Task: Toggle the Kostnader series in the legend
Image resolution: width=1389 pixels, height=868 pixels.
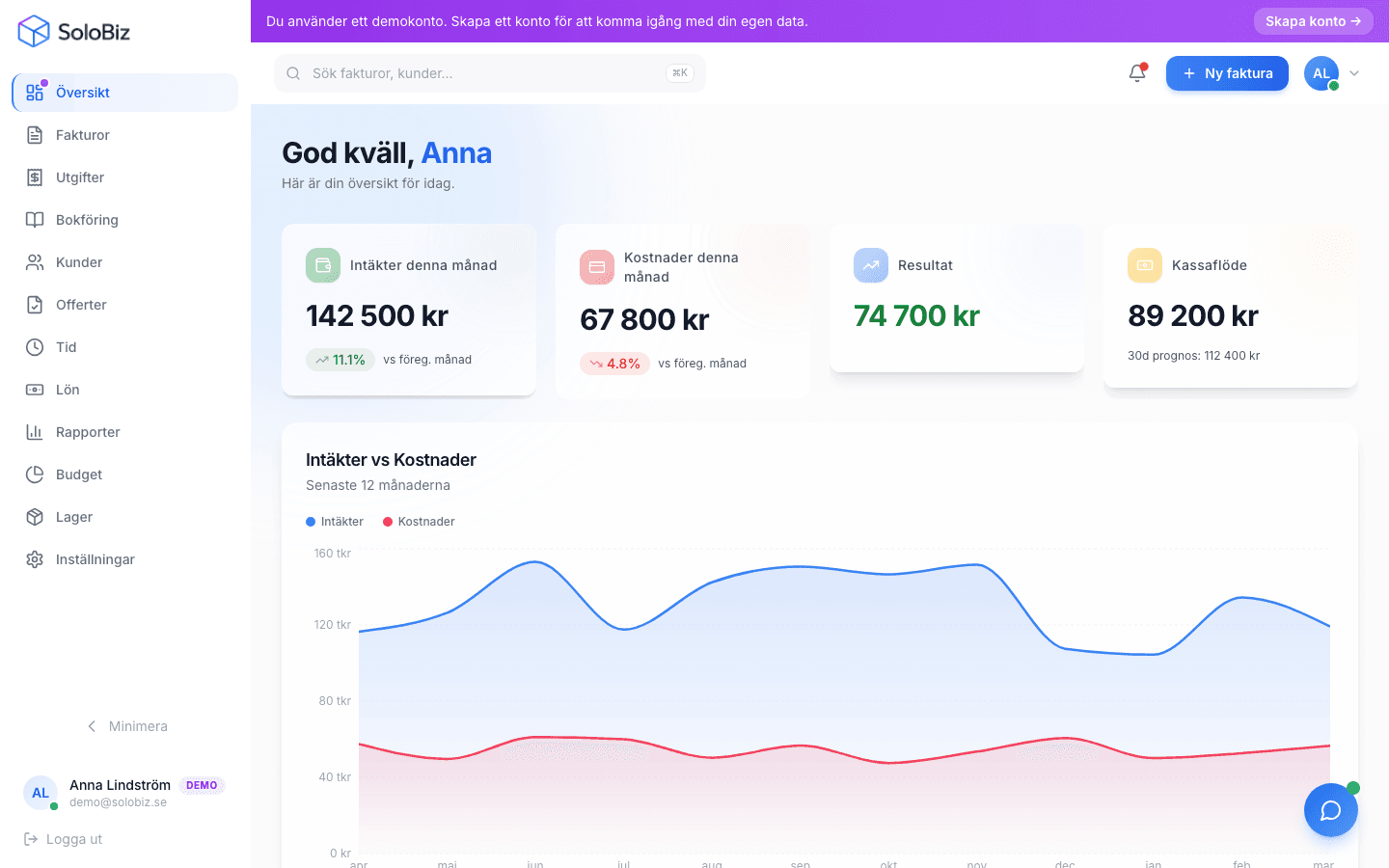Action: click(x=419, y=521)
